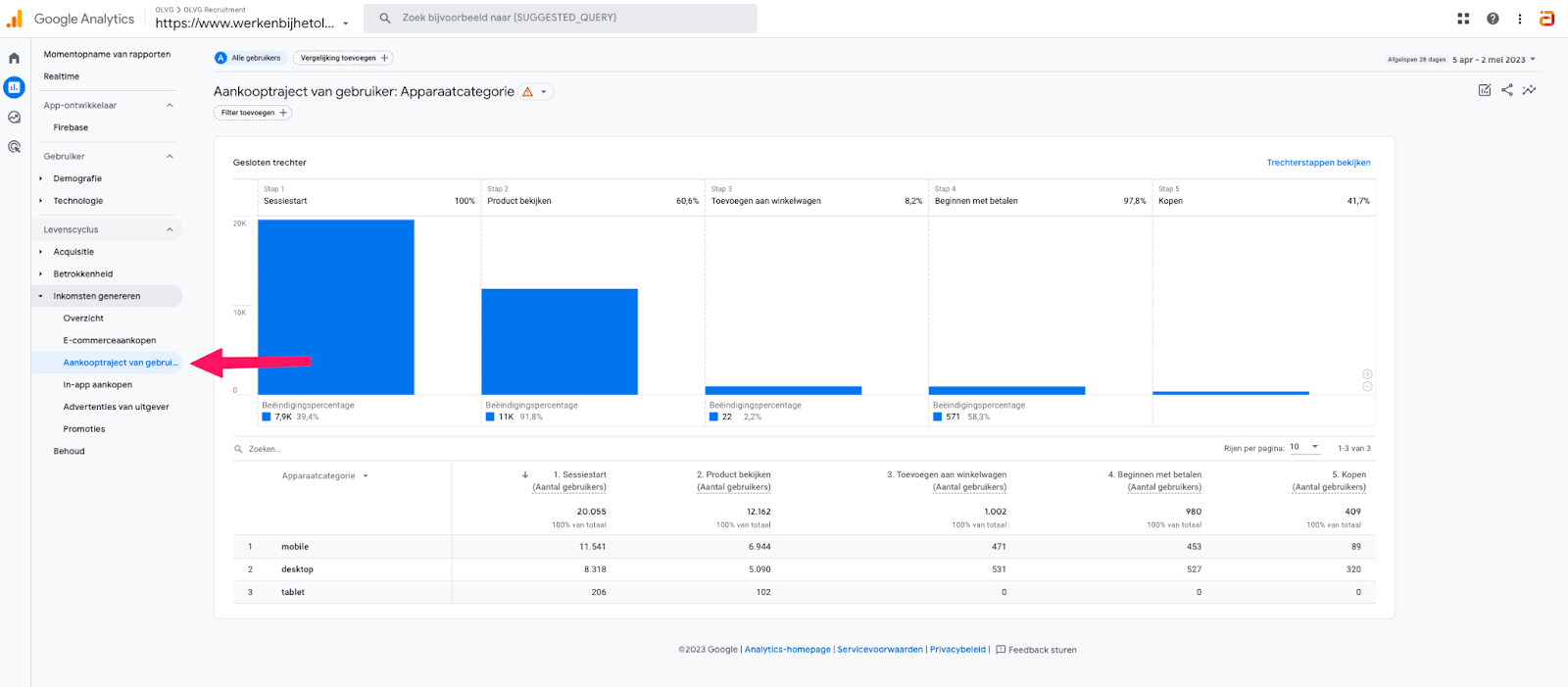1568x687 pixels.
Task: Click the zoom-in plus icon beside chart
Action: (1367, 374)
